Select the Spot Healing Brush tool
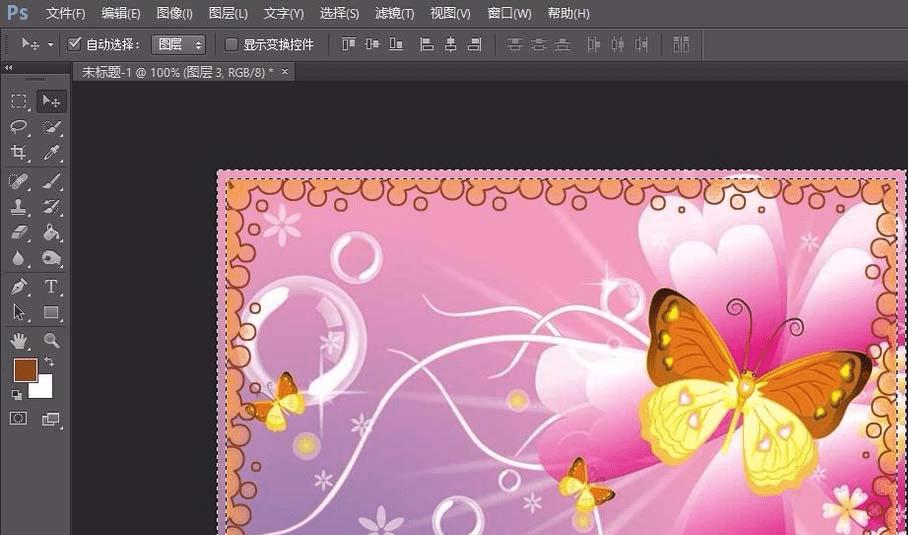Viewport: 908px width, 535px height. 19,181
